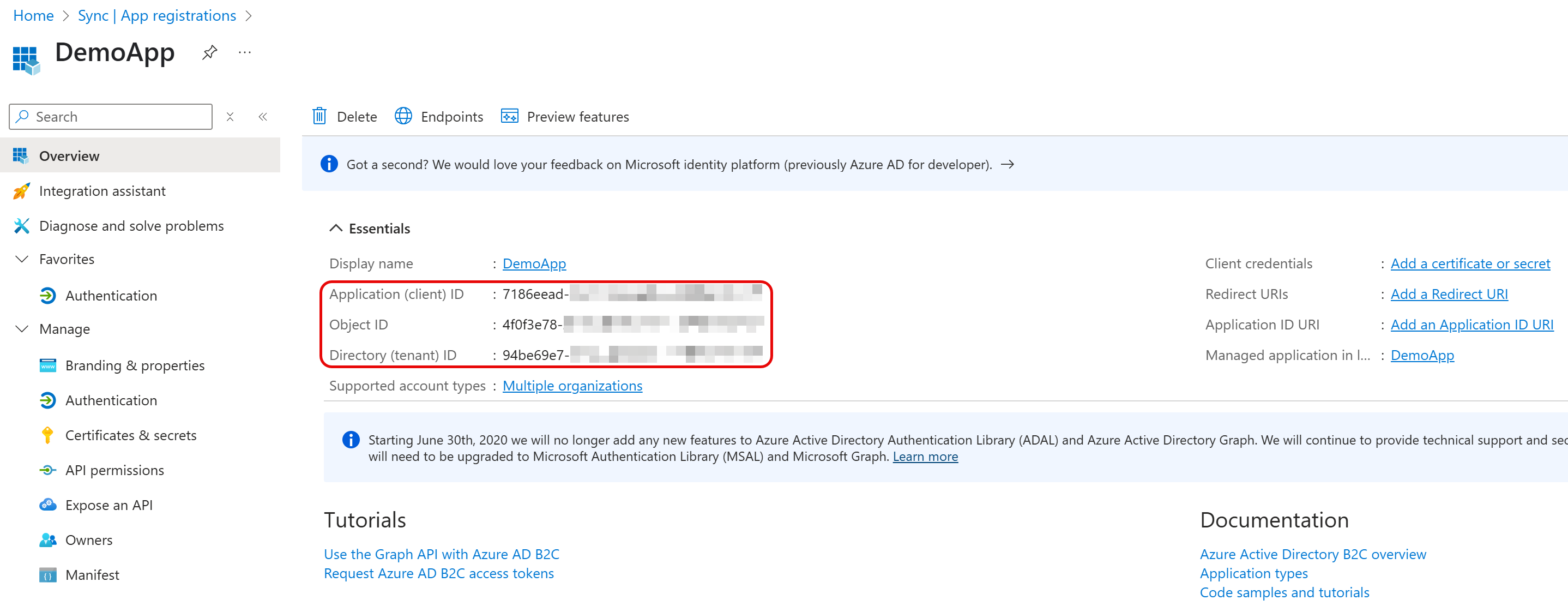The image size is (1568, 612).
Task: Select Diagnose and solve problems
Action: [x=131, y=225]
